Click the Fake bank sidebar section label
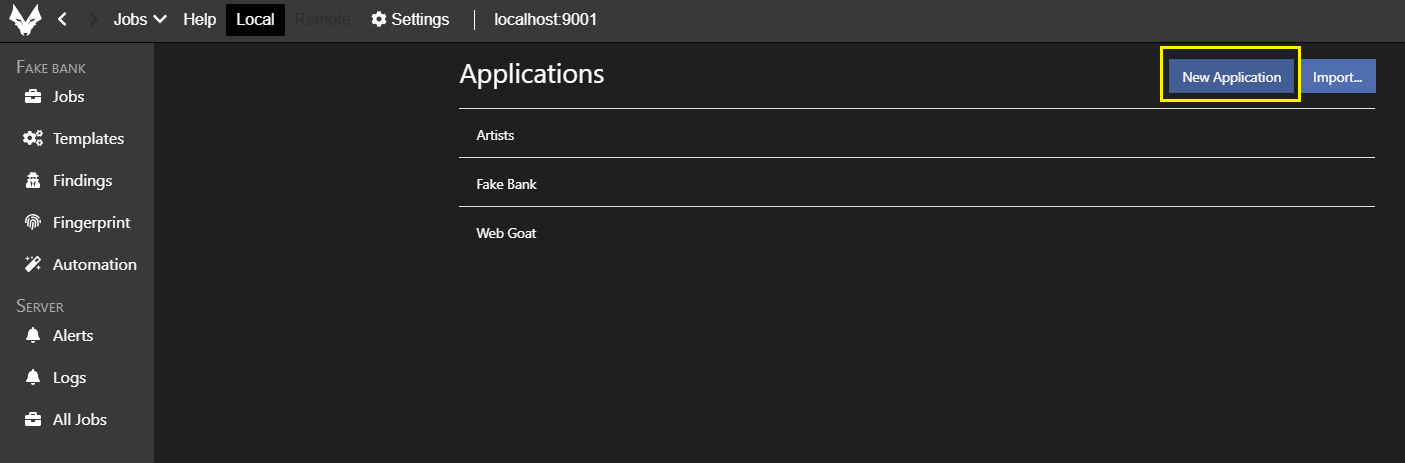The height and width of the screenshot is (463, 1405). (x=51, y=68)
